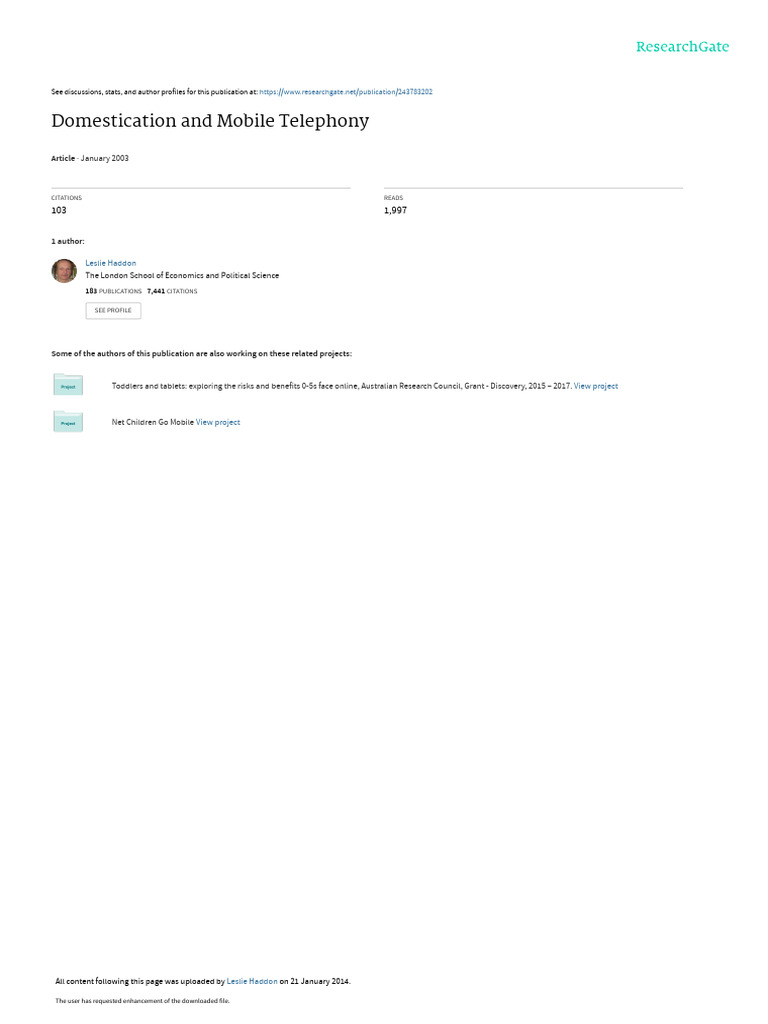Click the 183 publications stat
768x1024 pixels.
(x=114, y=291)
